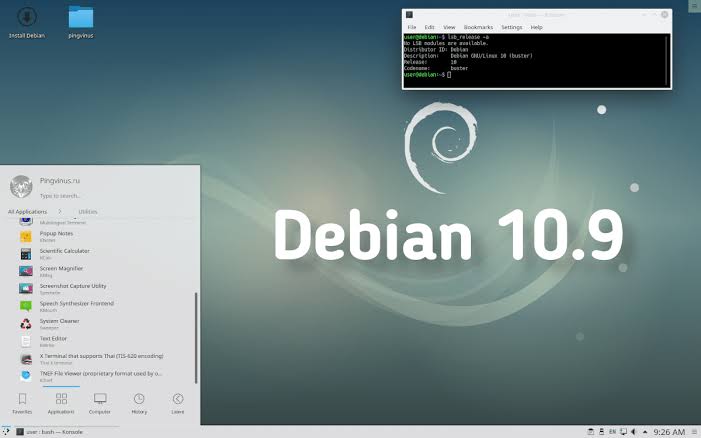Click All Applications breadcrumb in launcher
The width and height of the screenshot is (701, 438).
click(27, 212)
